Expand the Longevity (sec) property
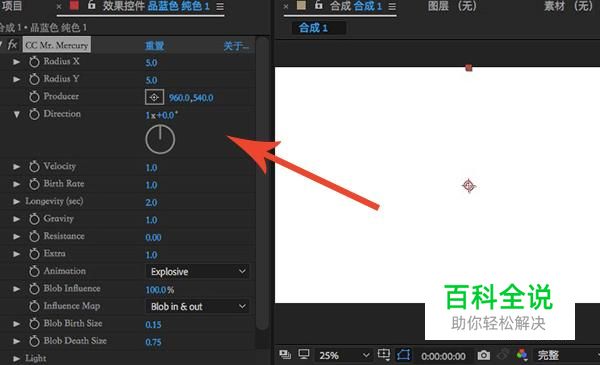Viewport: 600px width, 365px height. click(x=16, y=202)
